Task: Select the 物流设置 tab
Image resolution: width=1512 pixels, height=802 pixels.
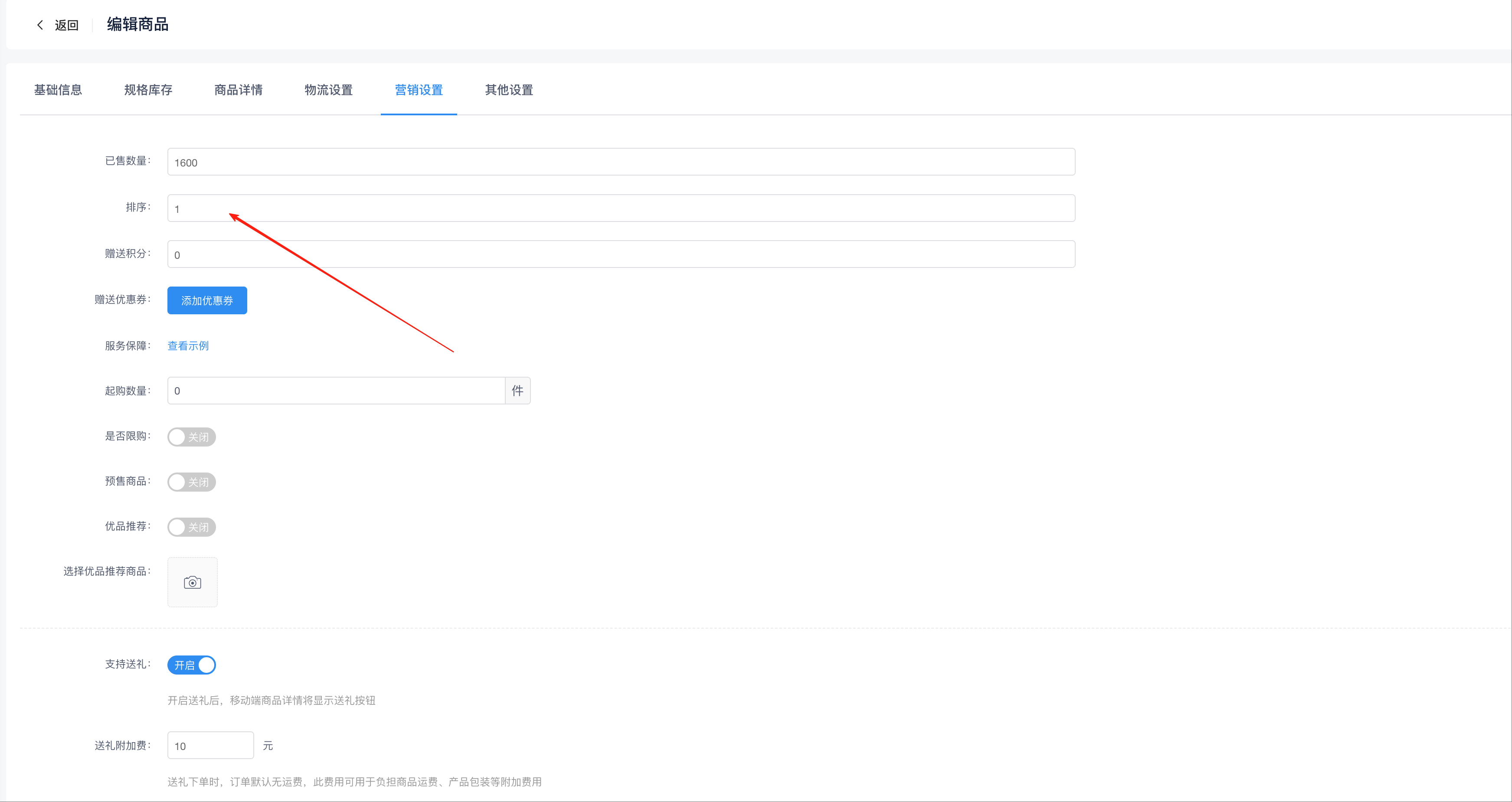Action: (328, 90)
